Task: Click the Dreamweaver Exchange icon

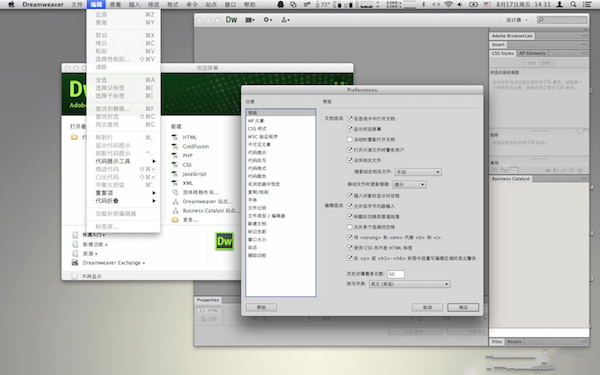Action: tap(75, 262)
